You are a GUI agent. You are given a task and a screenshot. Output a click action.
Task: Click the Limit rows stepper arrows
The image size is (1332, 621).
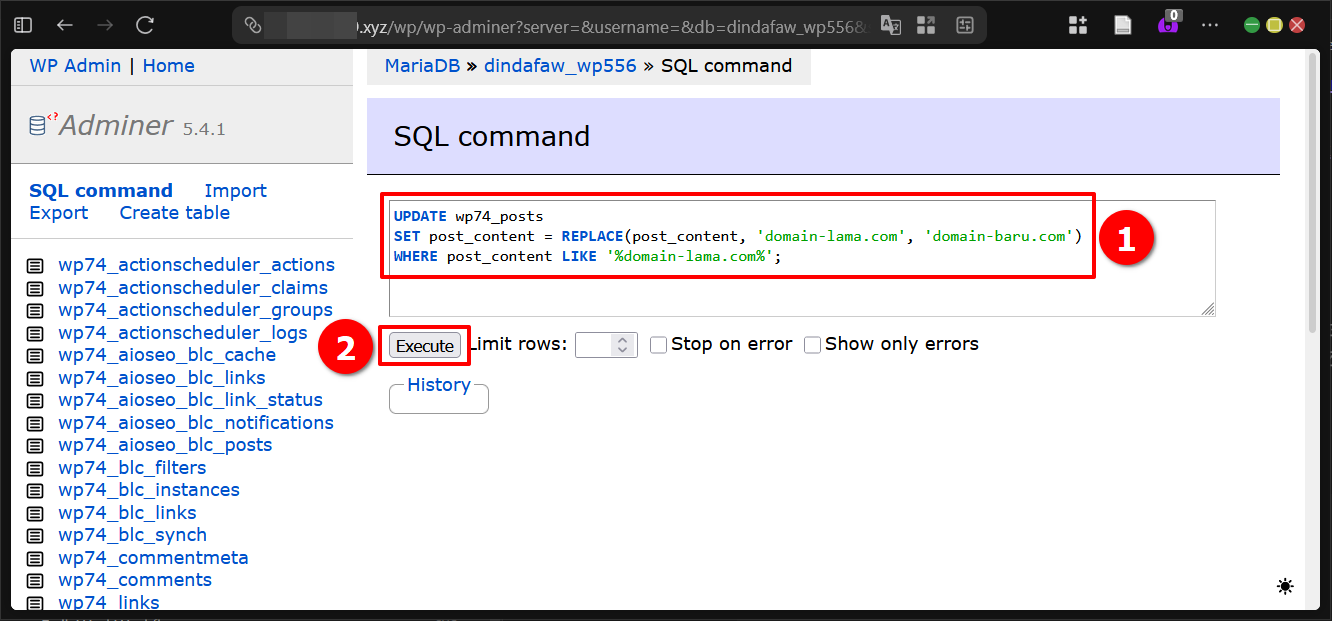[x=622, y=345]
